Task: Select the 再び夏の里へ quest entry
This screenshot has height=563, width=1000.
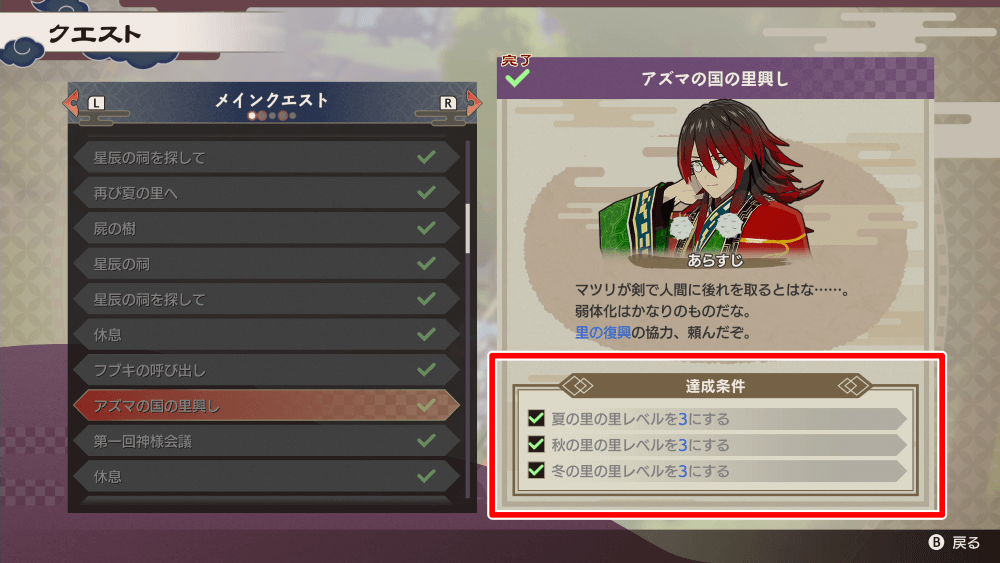Action: [x=267, y=193]
